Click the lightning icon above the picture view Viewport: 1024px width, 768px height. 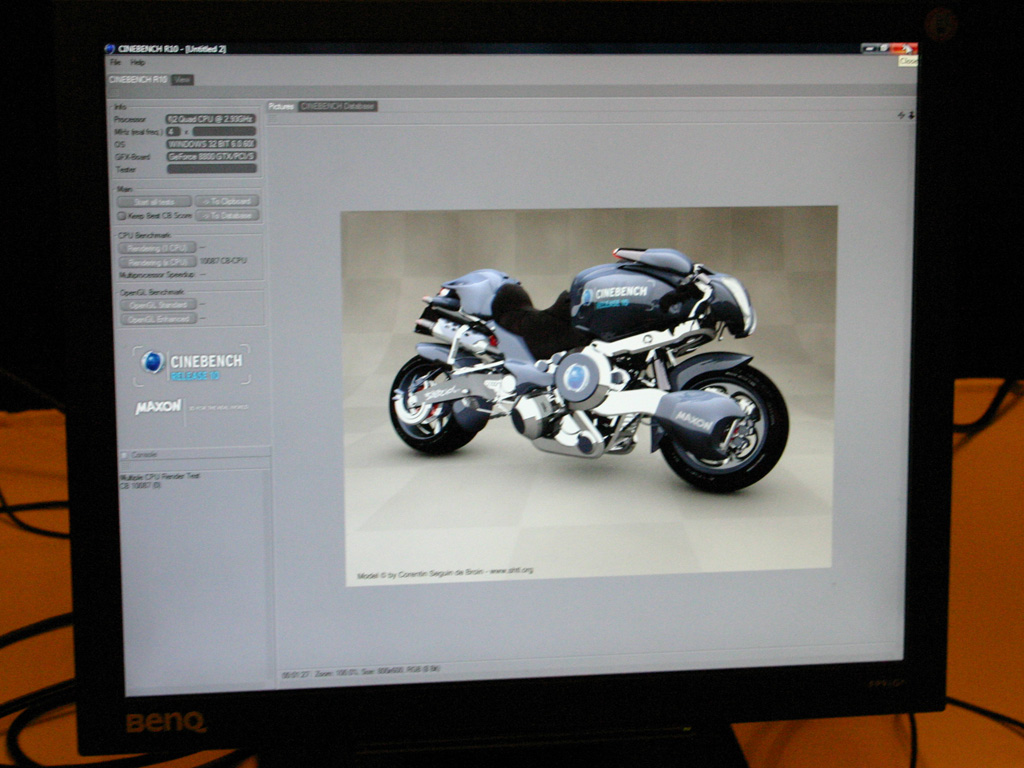[x=901, y=115]
